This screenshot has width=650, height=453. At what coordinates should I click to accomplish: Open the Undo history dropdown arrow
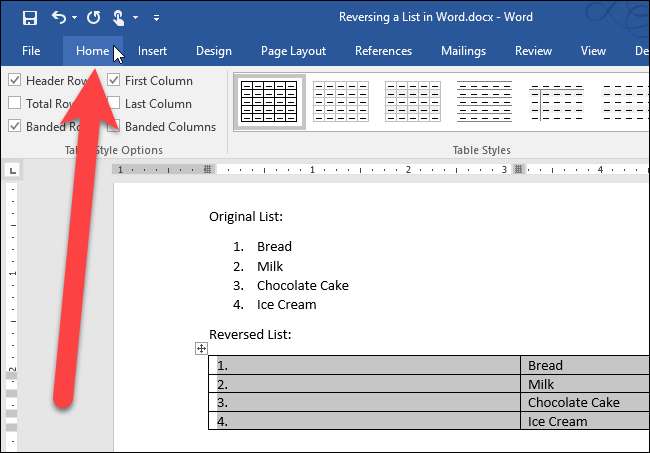[x=75, y=18]
